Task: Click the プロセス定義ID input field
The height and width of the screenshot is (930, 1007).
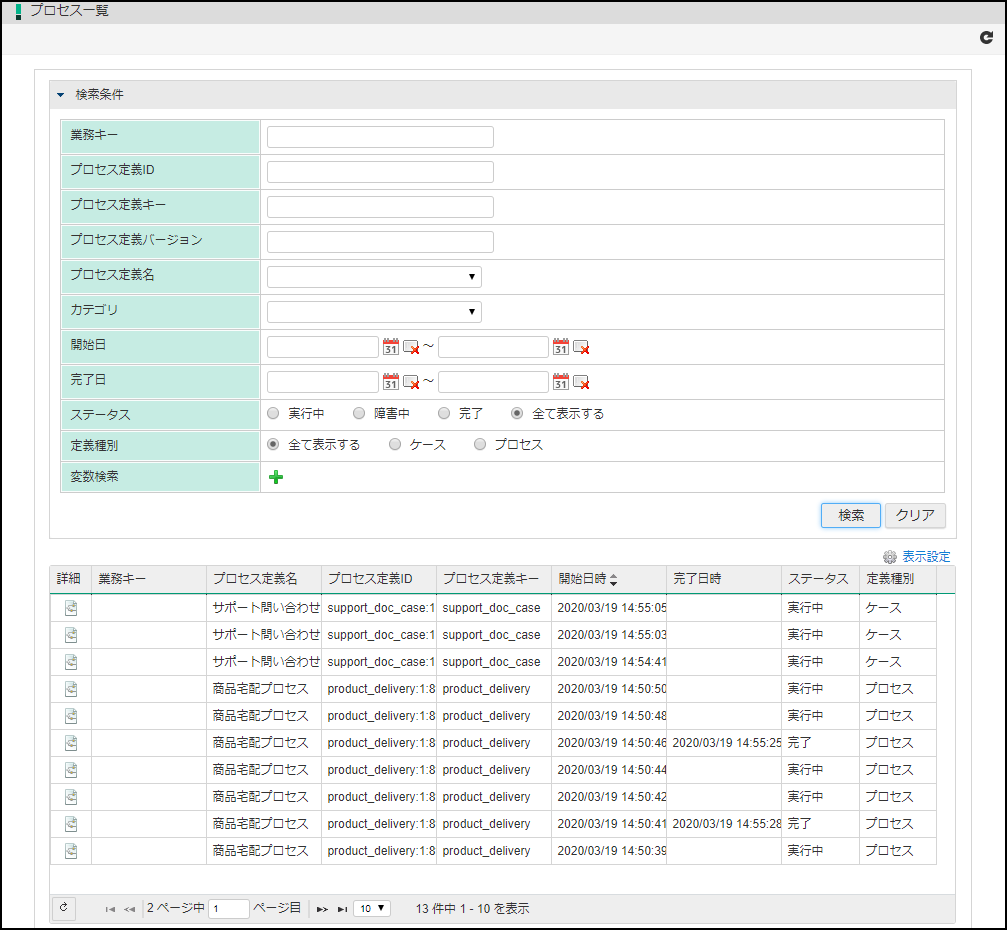Action: click(380, 172)
